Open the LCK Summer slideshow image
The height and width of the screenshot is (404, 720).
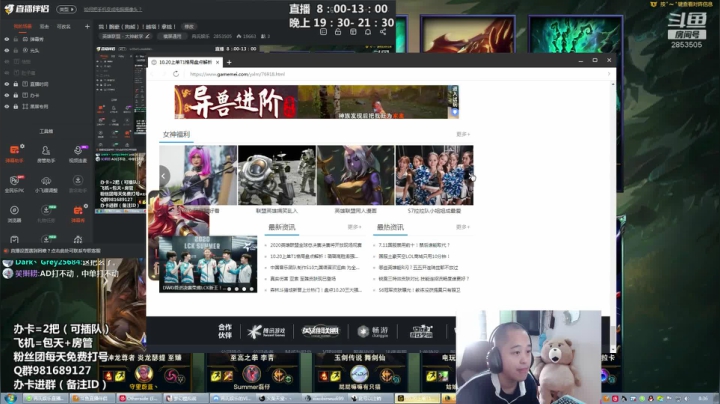[x=208, y=264]
